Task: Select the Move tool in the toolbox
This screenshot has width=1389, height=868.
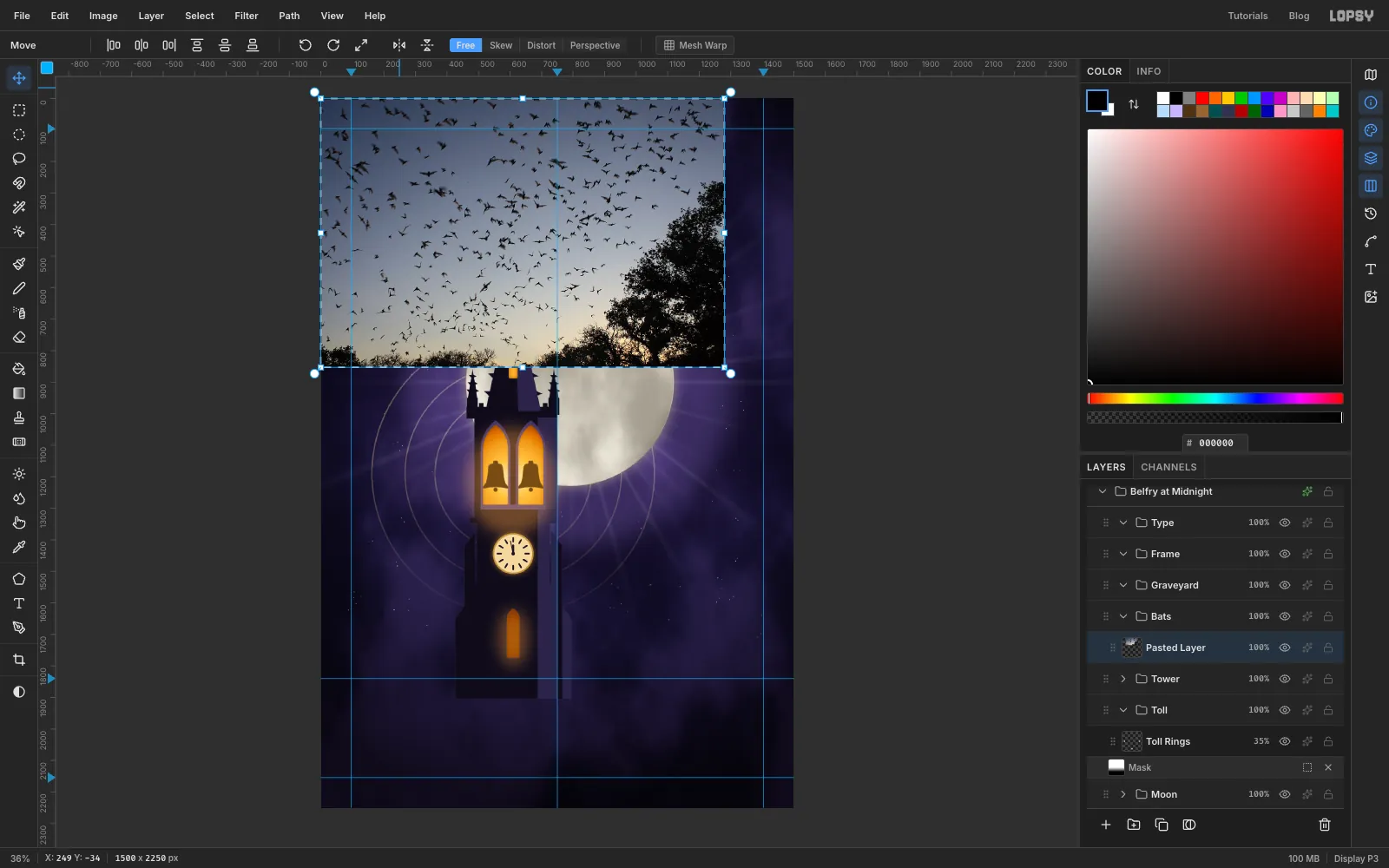Action: [x=19, y=78]
